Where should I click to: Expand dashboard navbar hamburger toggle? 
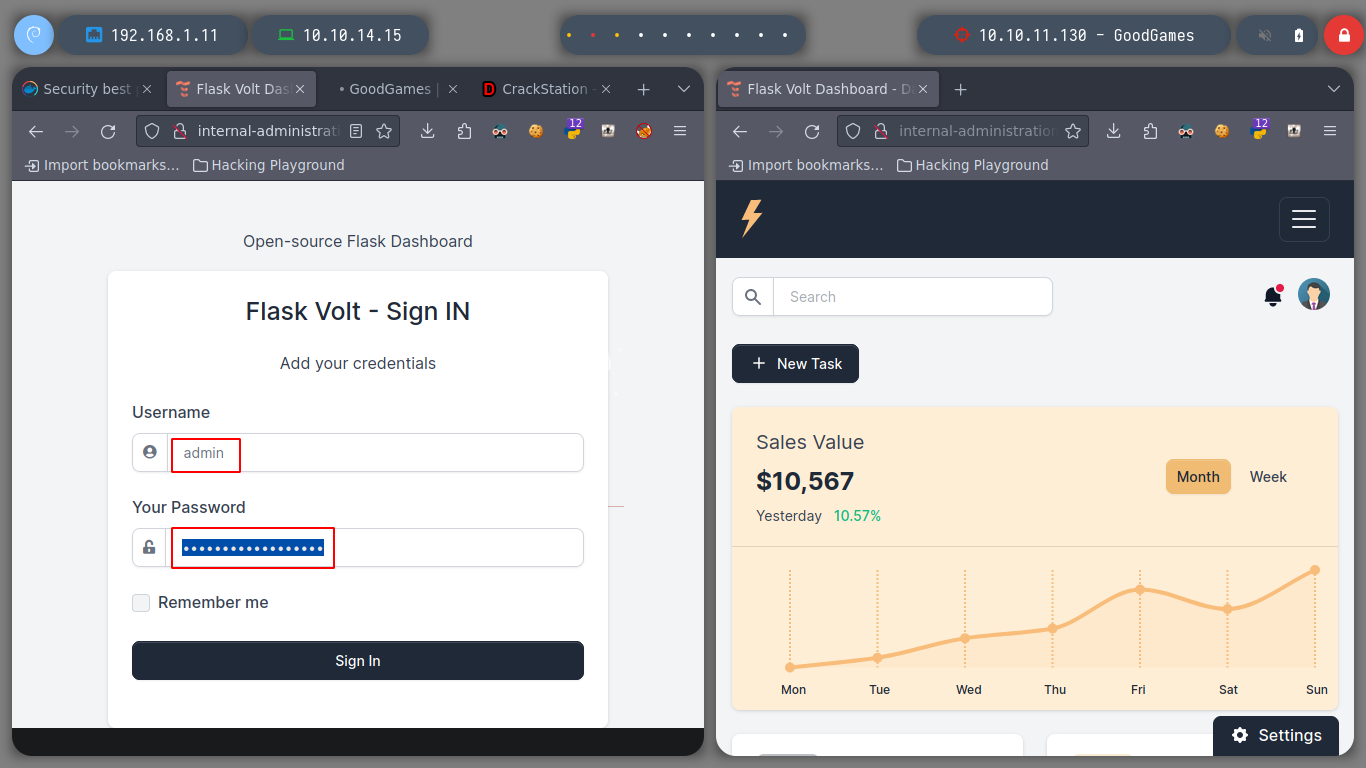pos(1304,219)
